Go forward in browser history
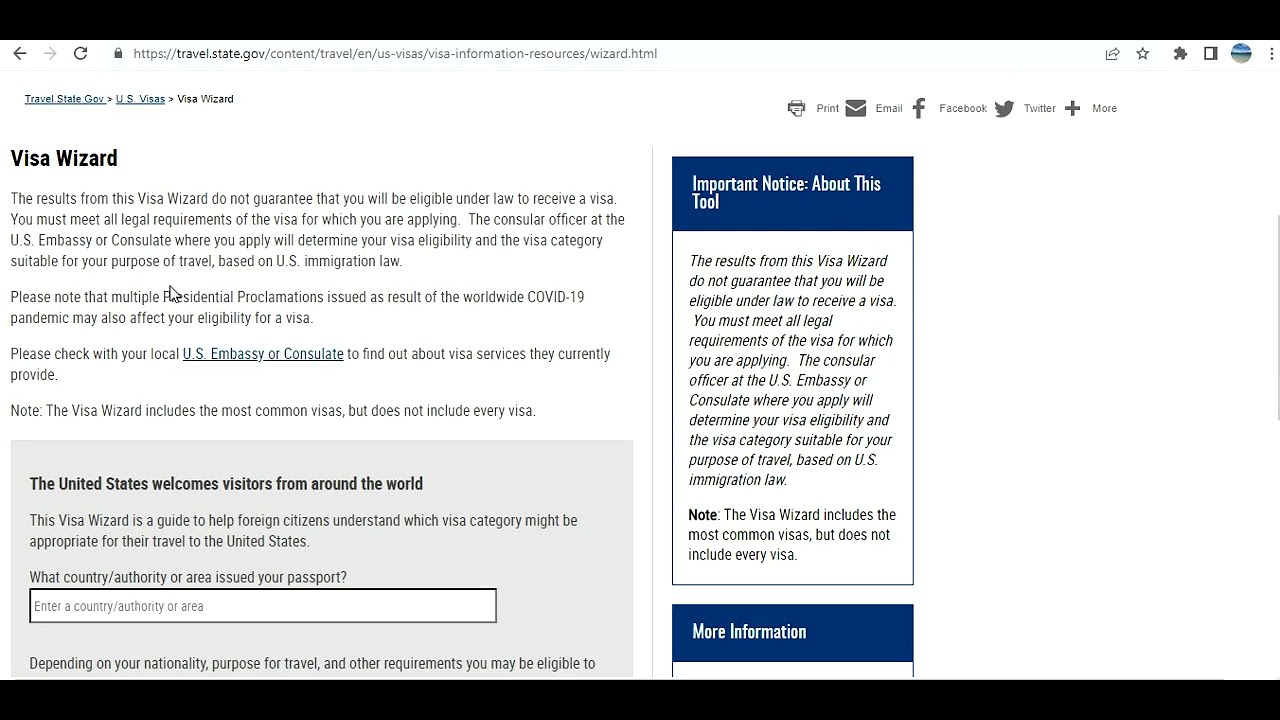This screenshot has width=1280, height=720. 50,54
